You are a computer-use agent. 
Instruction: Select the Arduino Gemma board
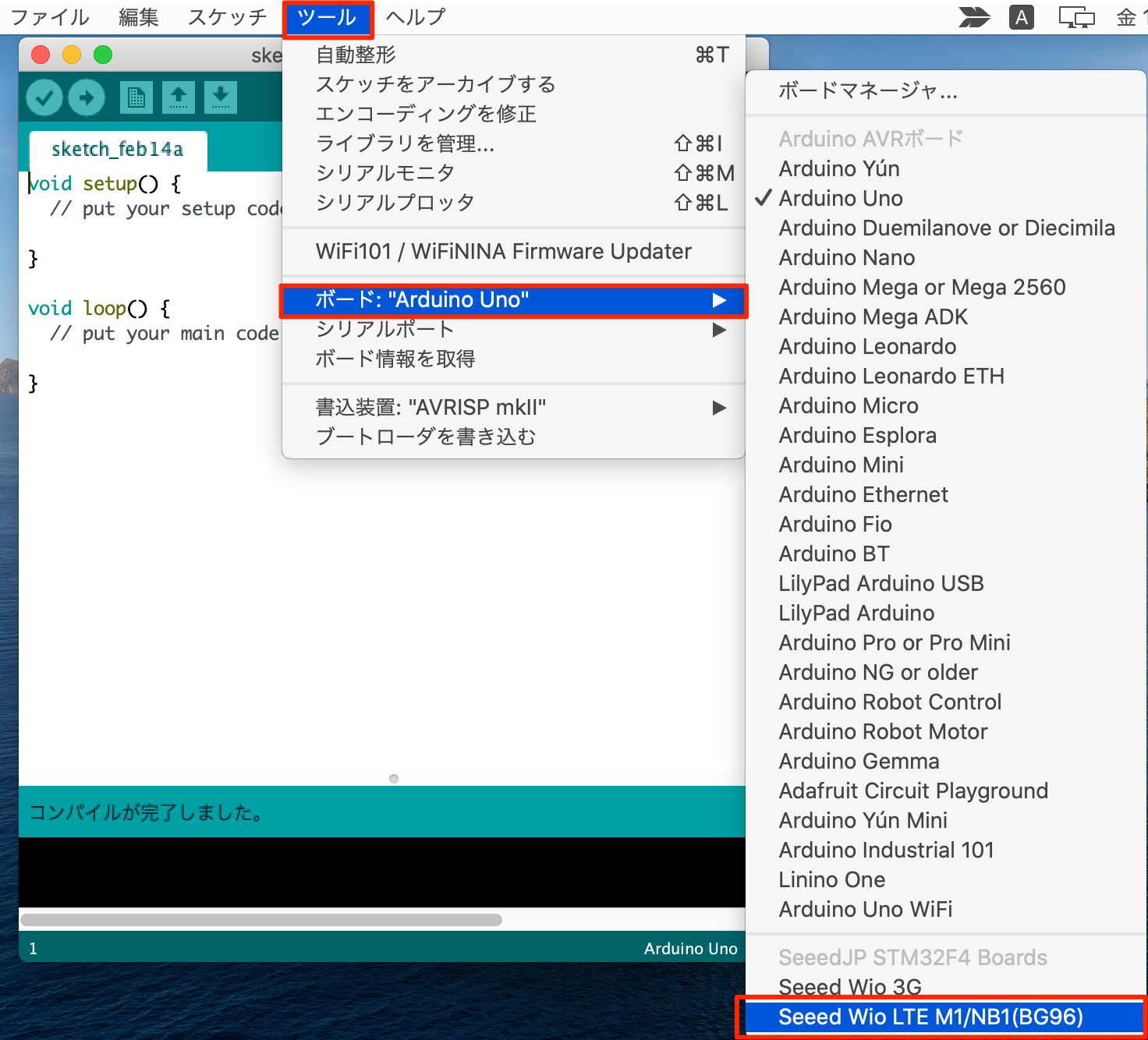(945, 761)
